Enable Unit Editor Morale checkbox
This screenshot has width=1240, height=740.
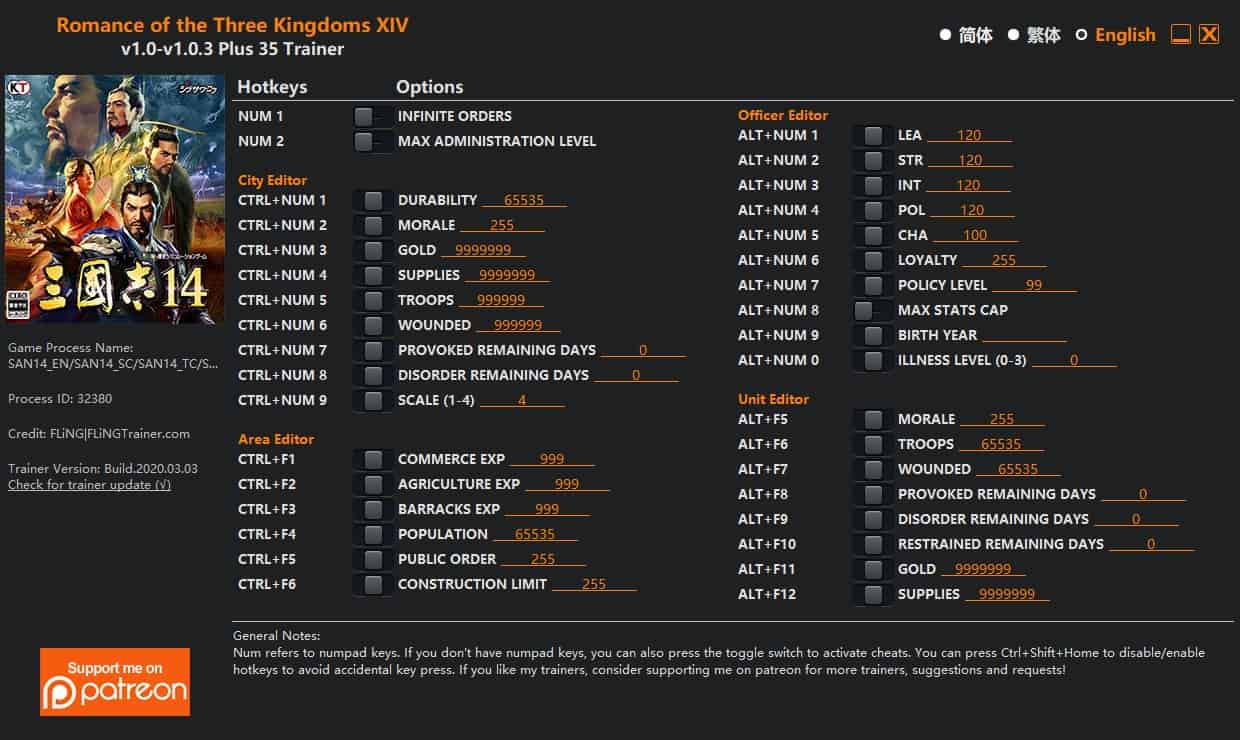point(873,419)
